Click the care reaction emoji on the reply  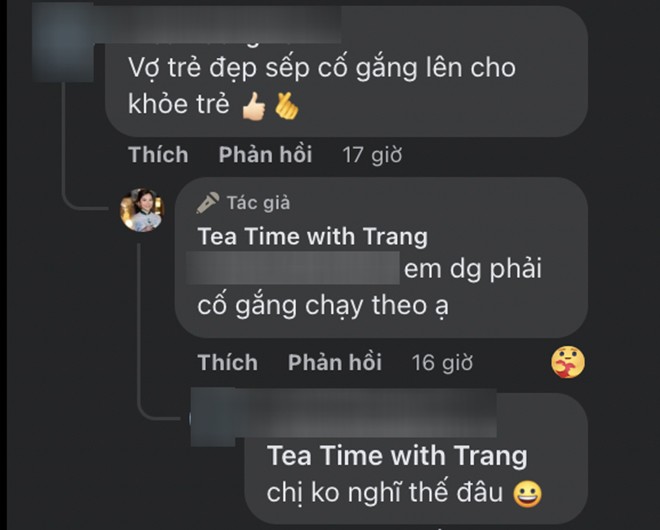coord(568,362)
